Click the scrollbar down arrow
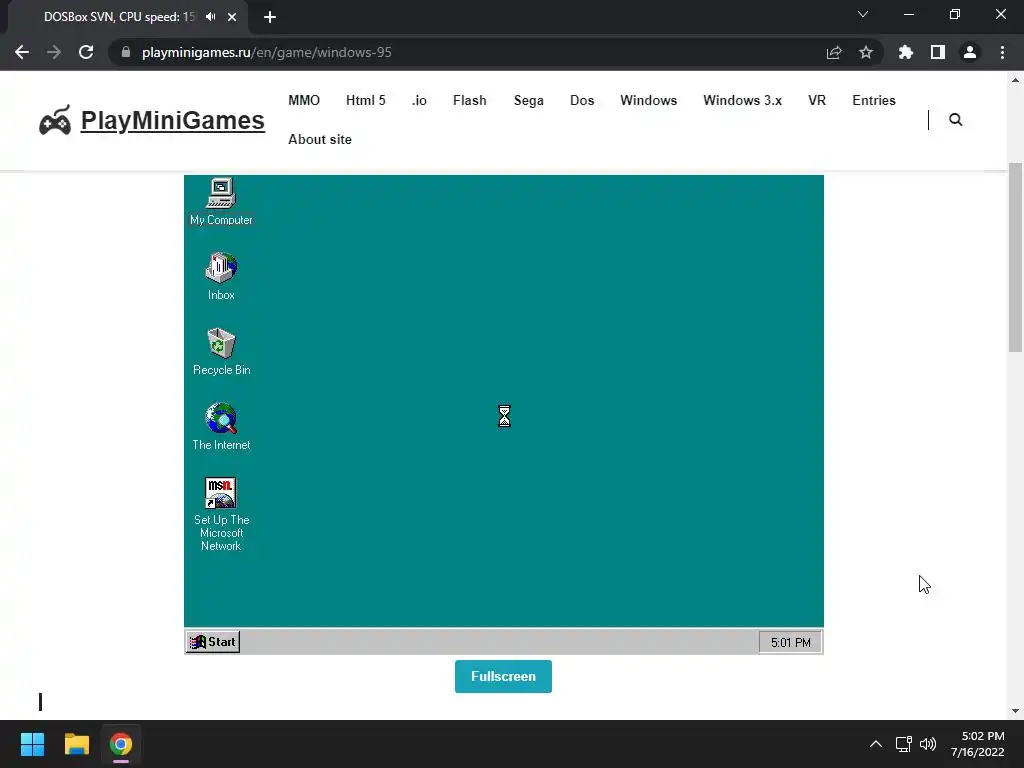 (1015, 711)
